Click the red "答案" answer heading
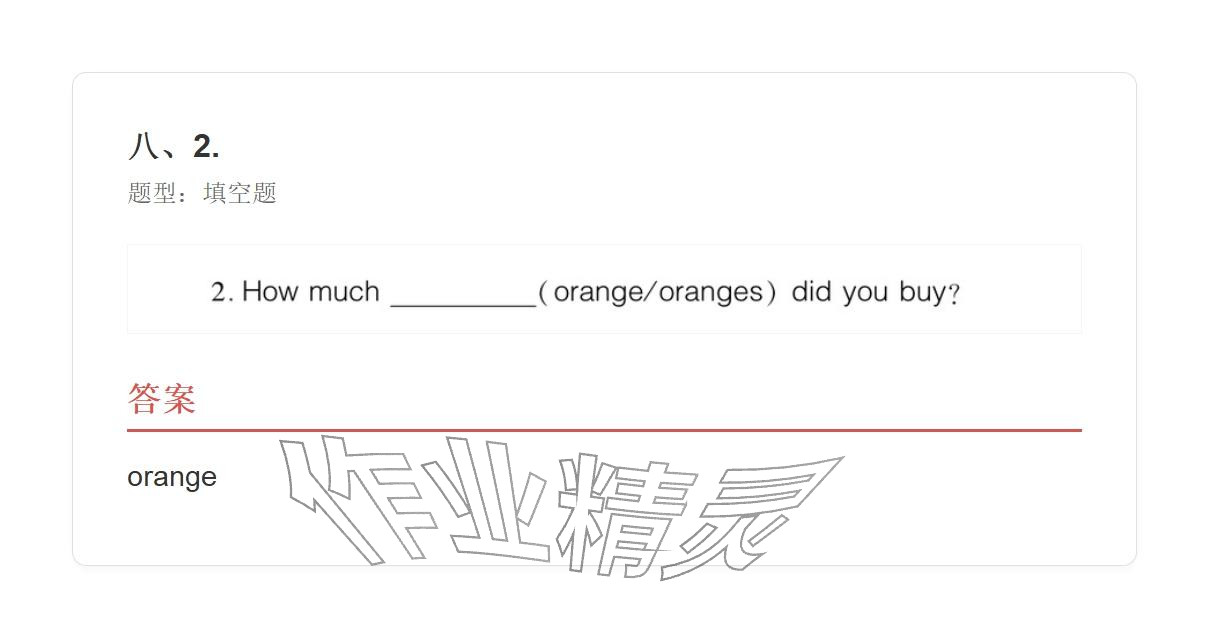1209x638 pixels. coord(161,398)
